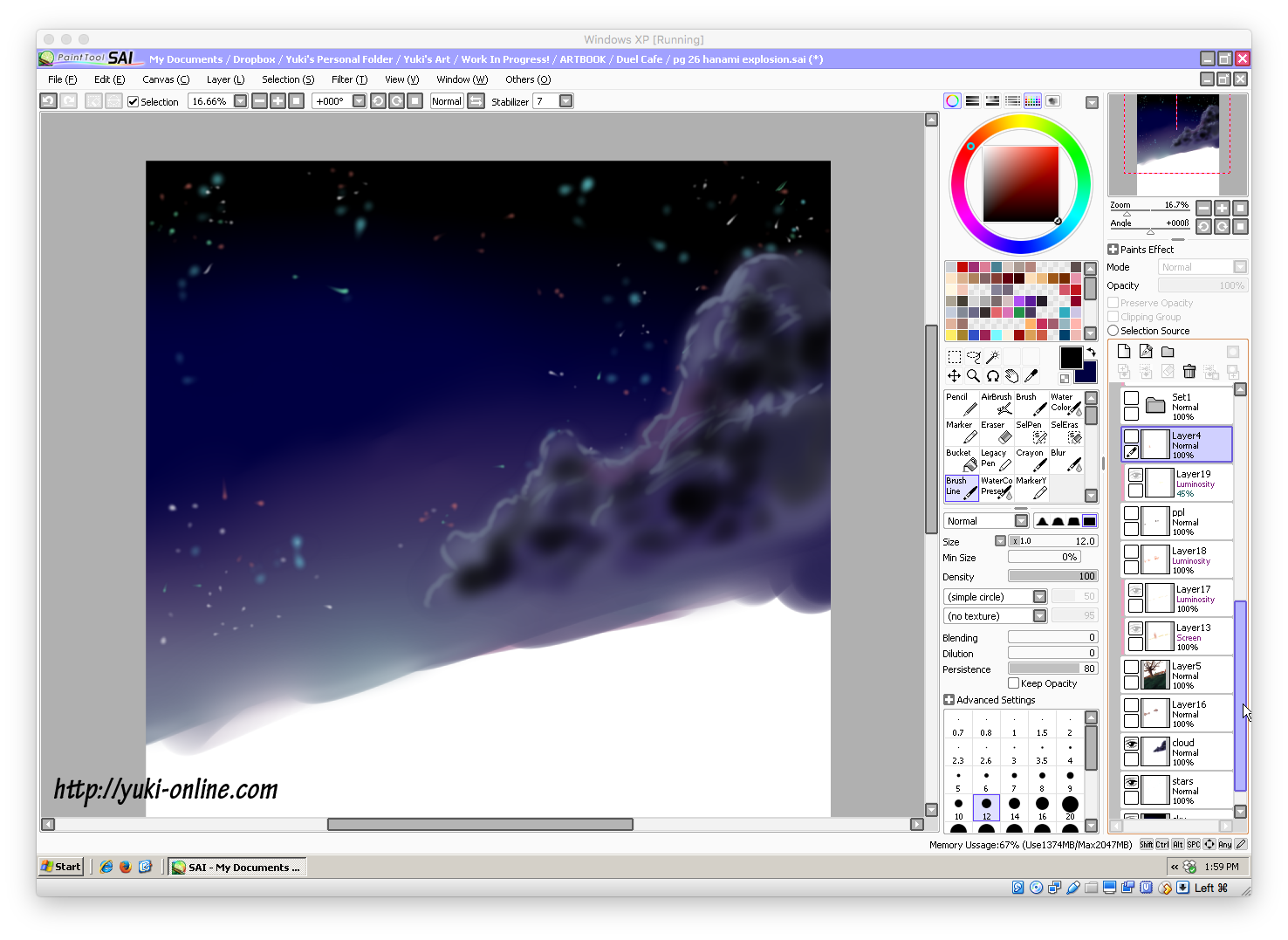This screenshot has height=940, width=1288.
Task: Activate the magnifier zoom tool
Action: (x=973, y=376)
